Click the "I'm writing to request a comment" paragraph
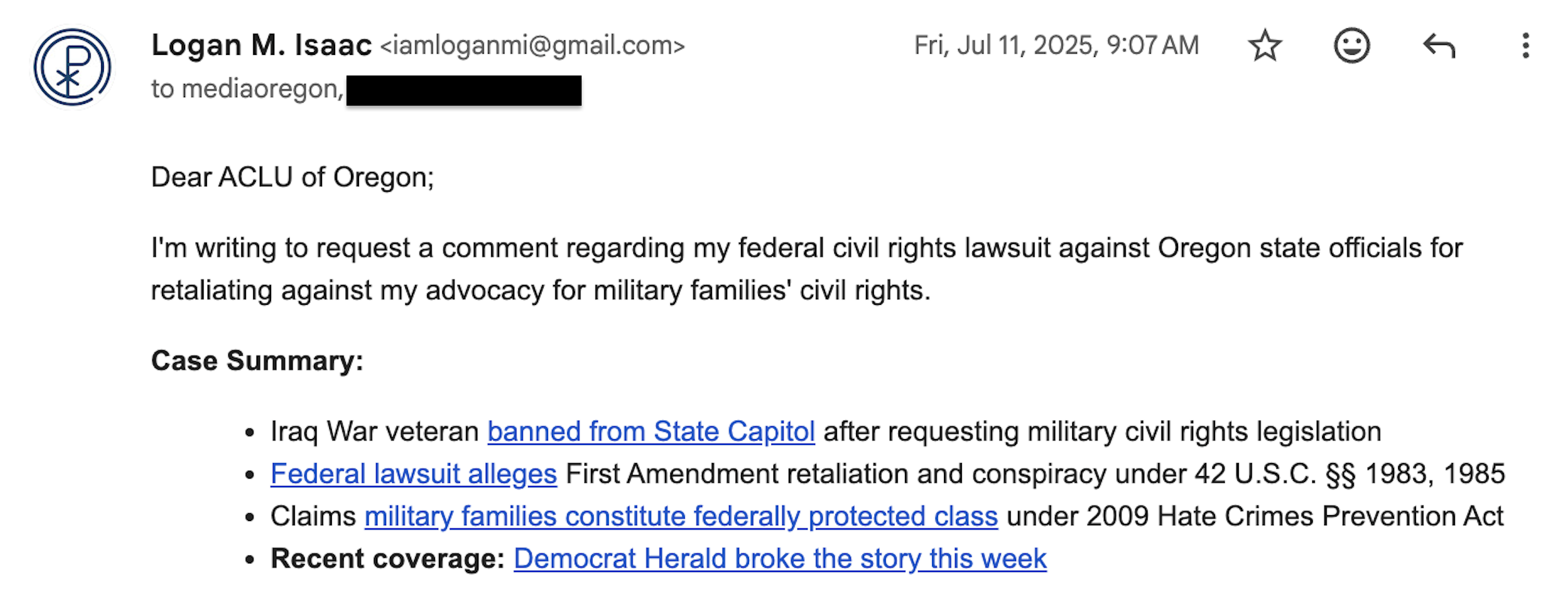Screen dimensions: 1568x615 (x=806, y=249)
